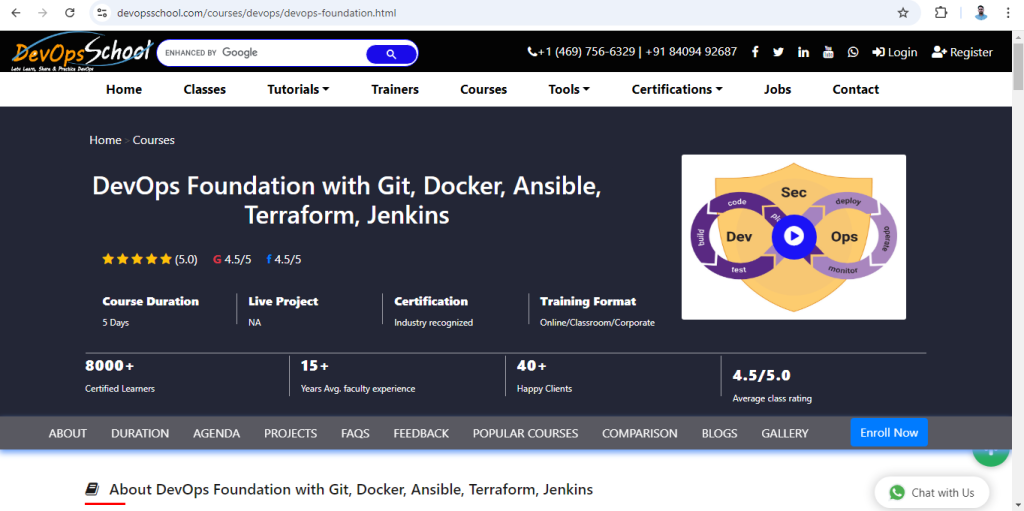
Task: Expand the Tools dropdown menu
Action: (x=569, y=90)
